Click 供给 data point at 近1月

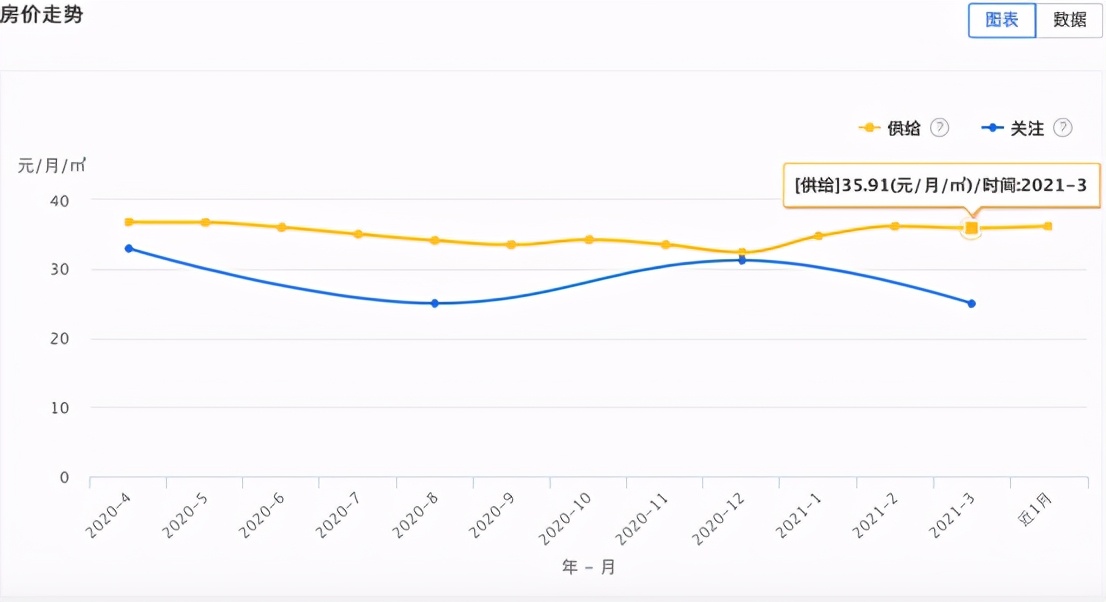(x=1047, y=226)
